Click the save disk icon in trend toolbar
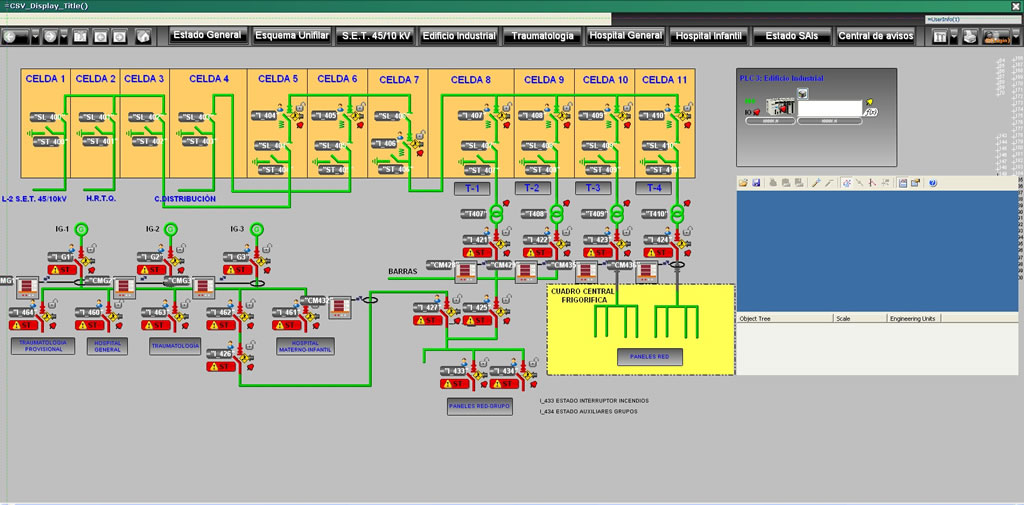Image resolution: width=1024 pixels, height=505 pixels. pos(756,184)
